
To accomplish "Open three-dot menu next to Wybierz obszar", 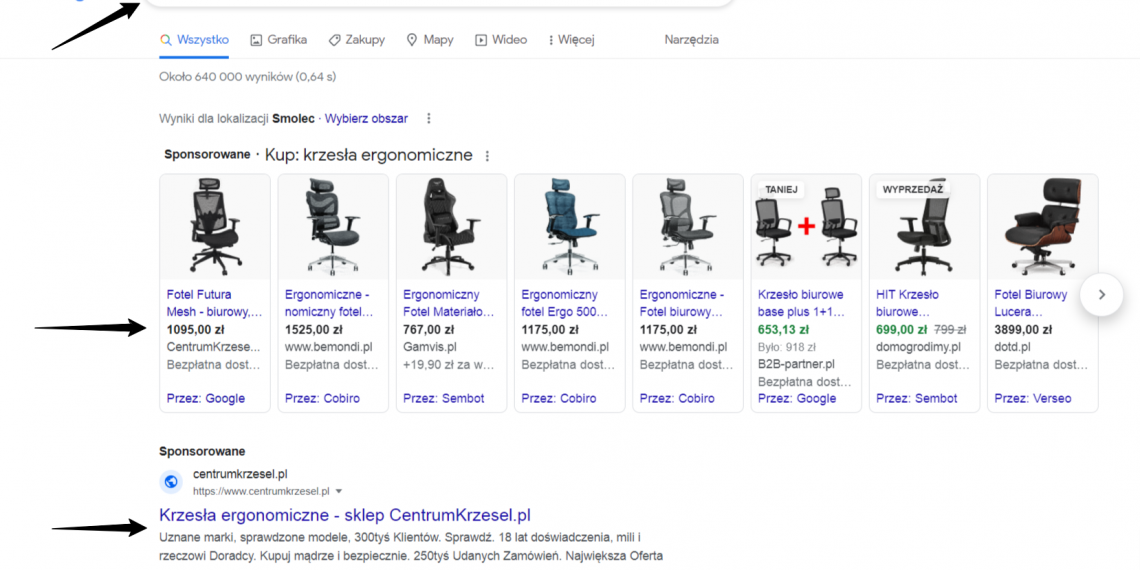I will tap(429, 118).
